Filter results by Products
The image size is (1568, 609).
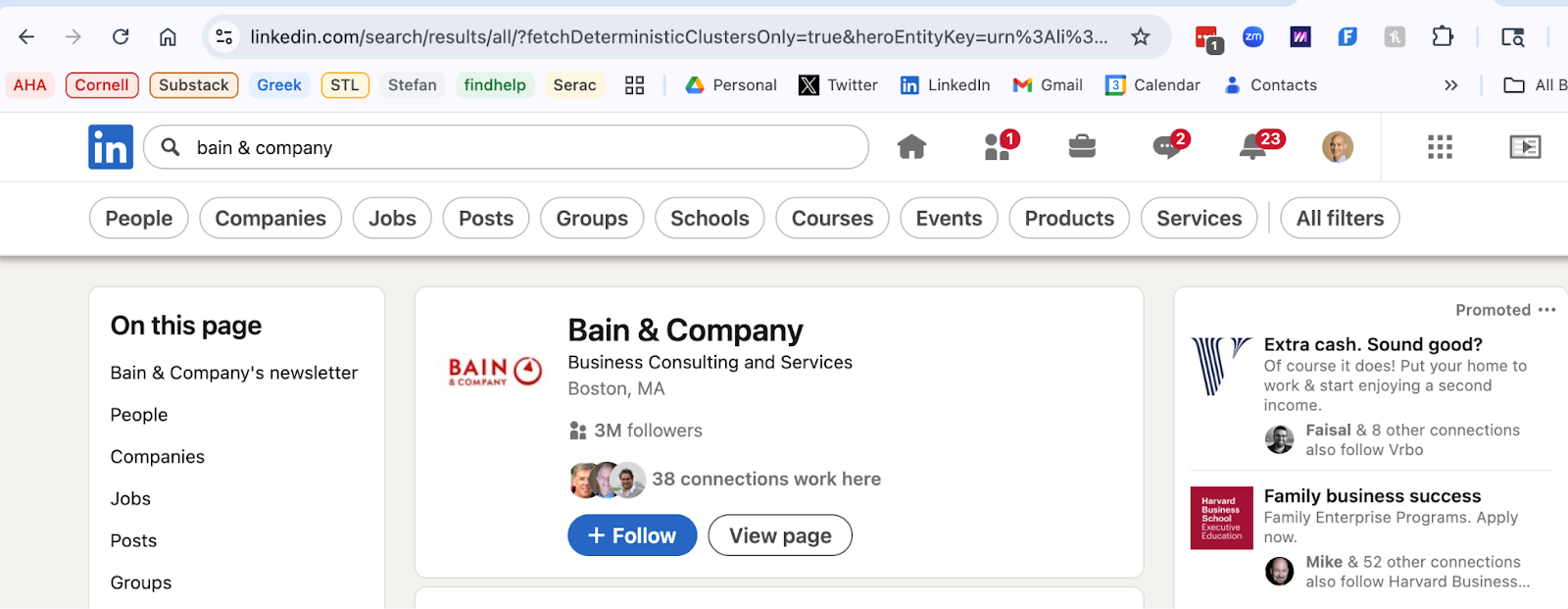[x=1069, y=218]
